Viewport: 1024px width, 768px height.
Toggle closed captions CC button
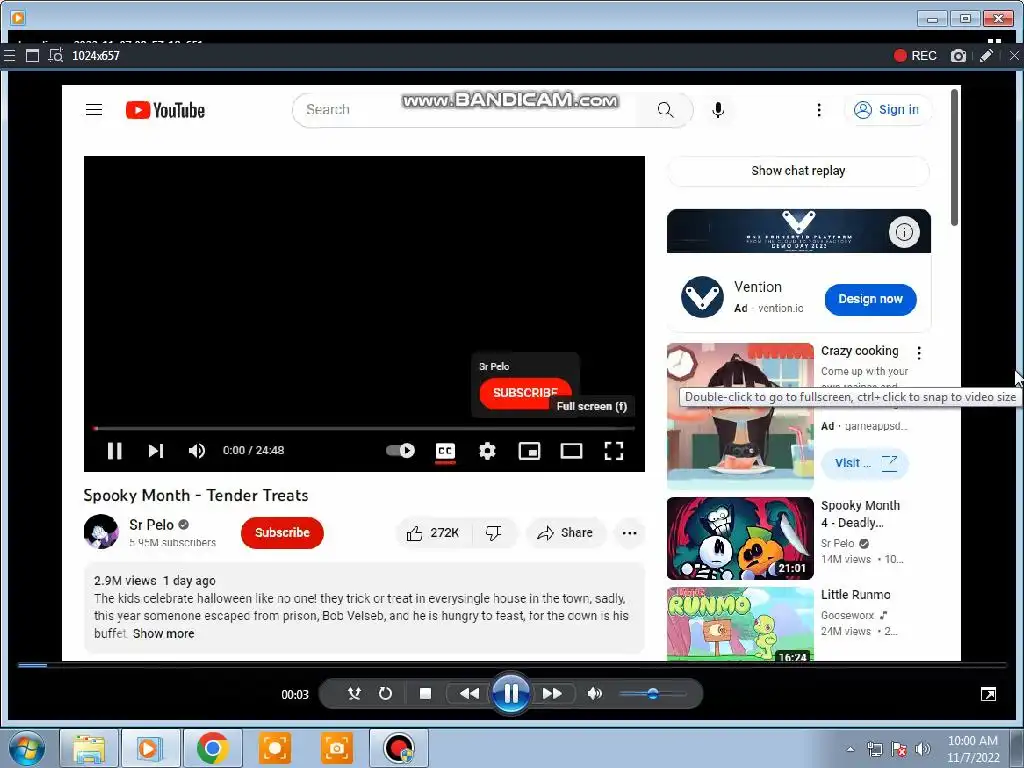tap(445, 451)
